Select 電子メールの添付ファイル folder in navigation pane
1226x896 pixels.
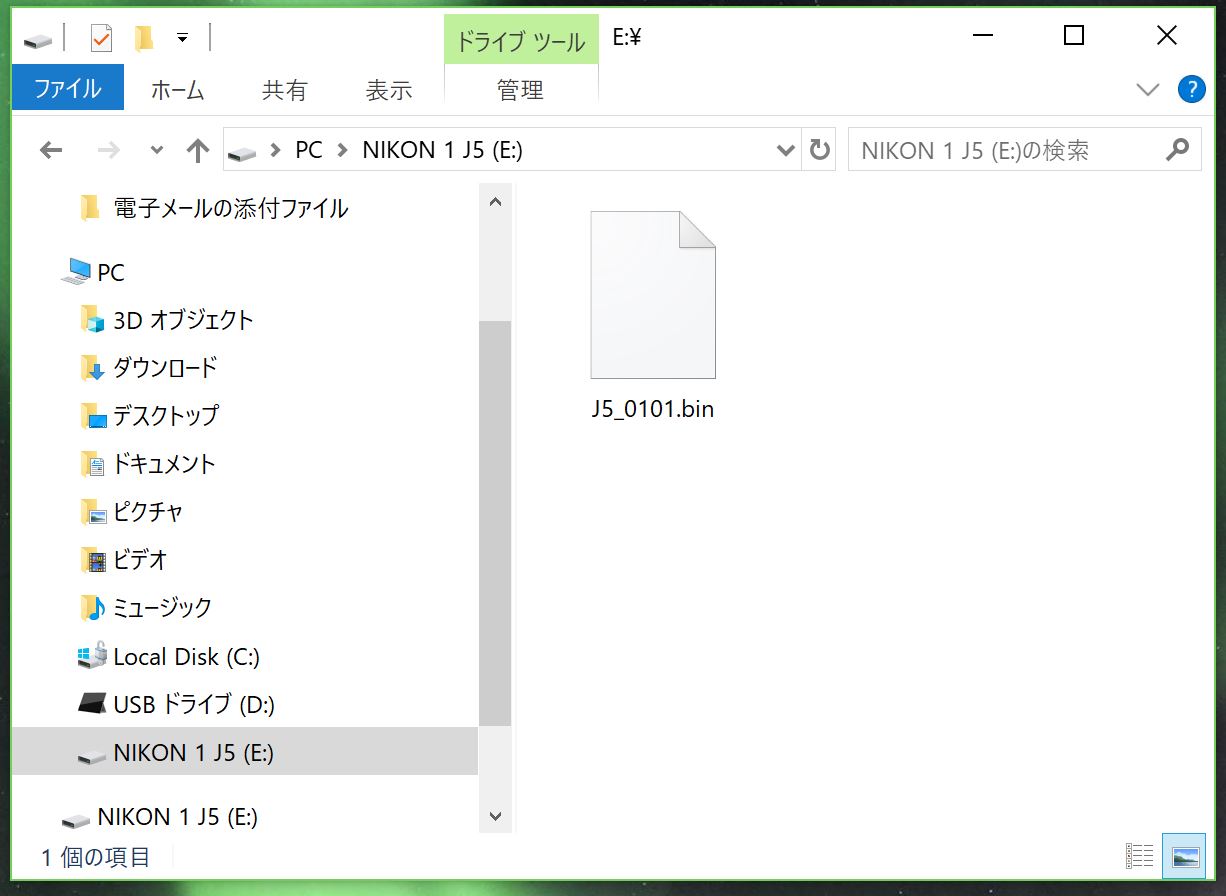tap(231, 208)
